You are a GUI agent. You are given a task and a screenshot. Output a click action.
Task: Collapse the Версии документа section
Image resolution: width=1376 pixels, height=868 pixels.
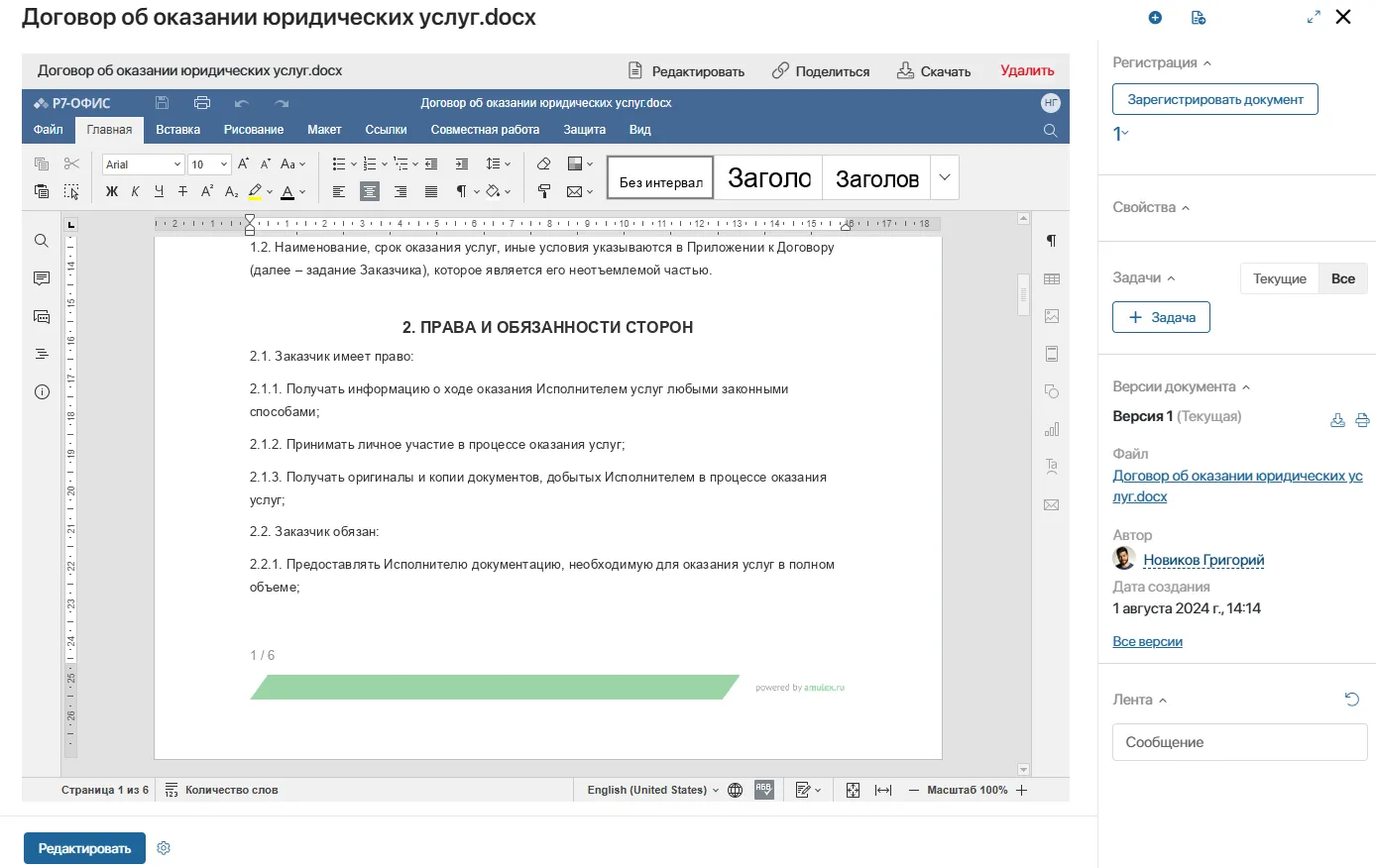pyautogui.click(x=1246, y=387)
